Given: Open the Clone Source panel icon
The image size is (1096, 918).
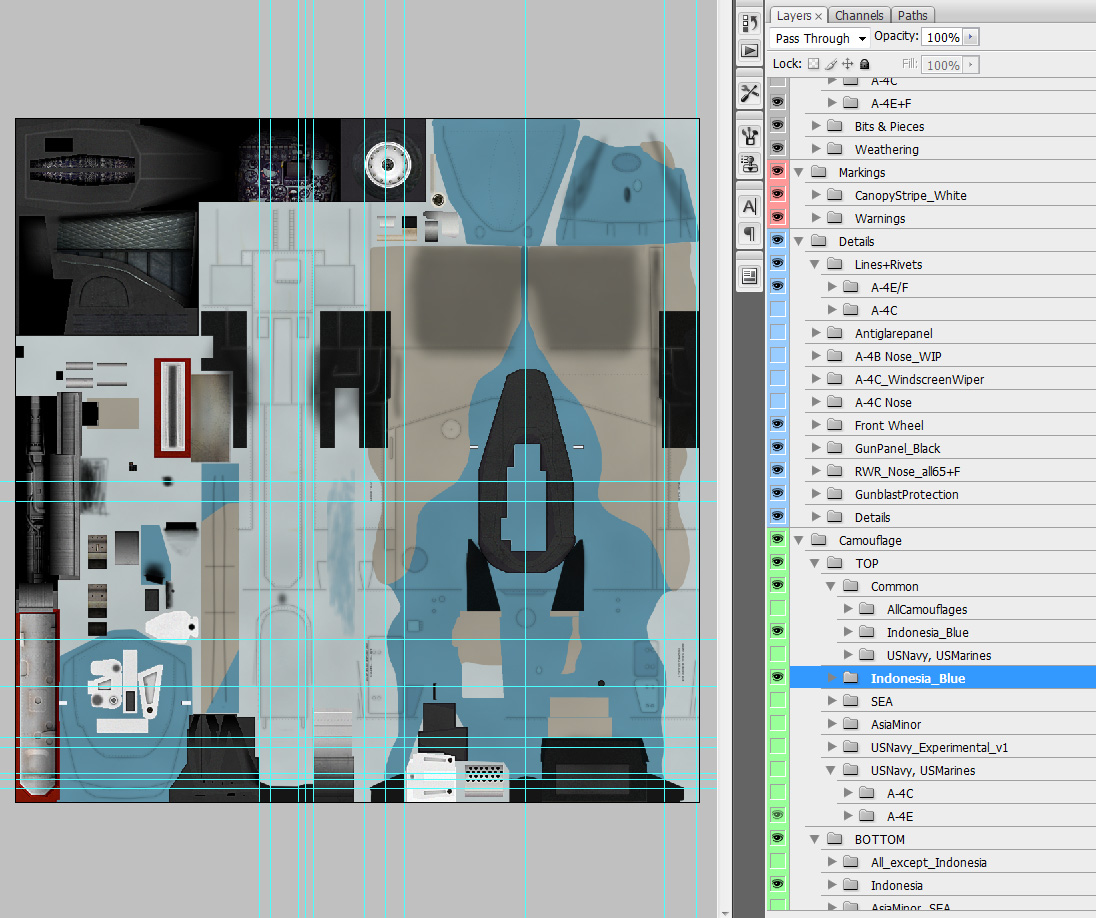Looking at the screenshot, I should (x=749, y=164).
